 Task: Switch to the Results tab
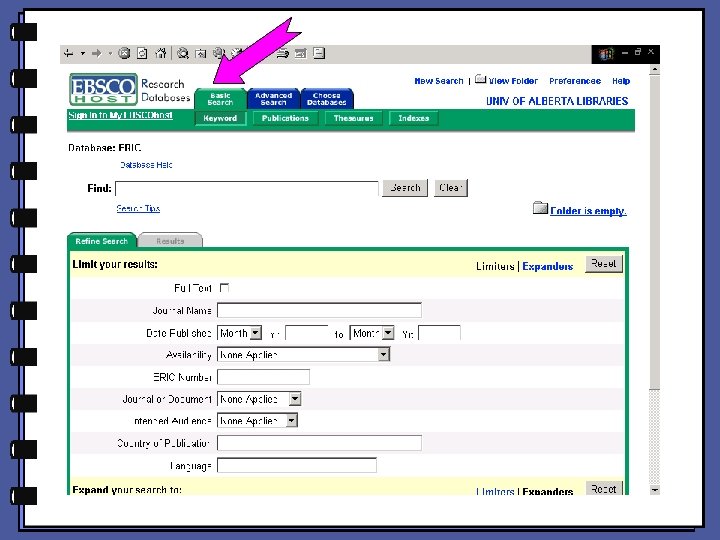170,241
